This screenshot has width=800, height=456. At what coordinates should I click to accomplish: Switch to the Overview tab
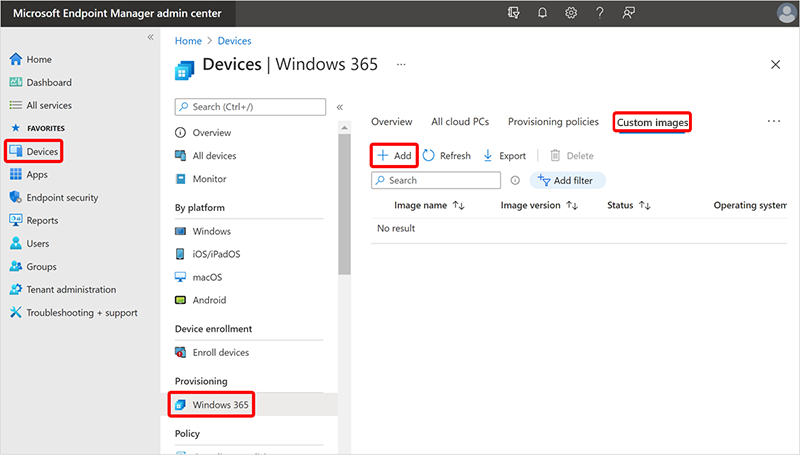pos(391,122)
